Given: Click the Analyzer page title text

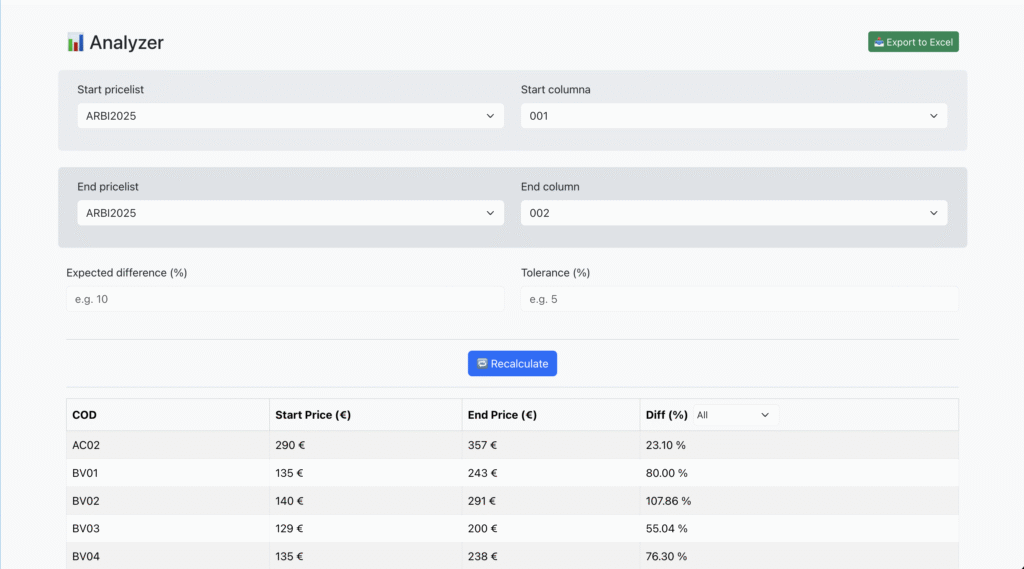Looking at the screenshot, I should pyautogui.click(x=126, y=42).
